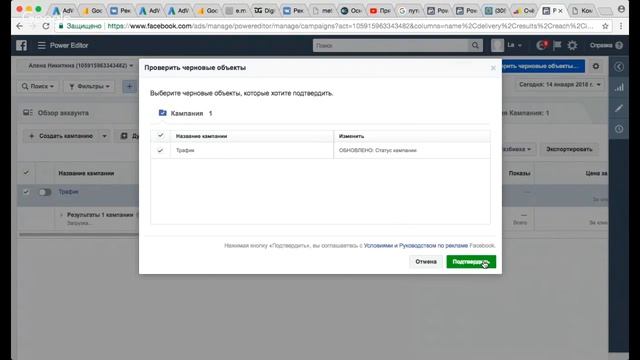Open the ad account selector dropdown

point(80,66)
